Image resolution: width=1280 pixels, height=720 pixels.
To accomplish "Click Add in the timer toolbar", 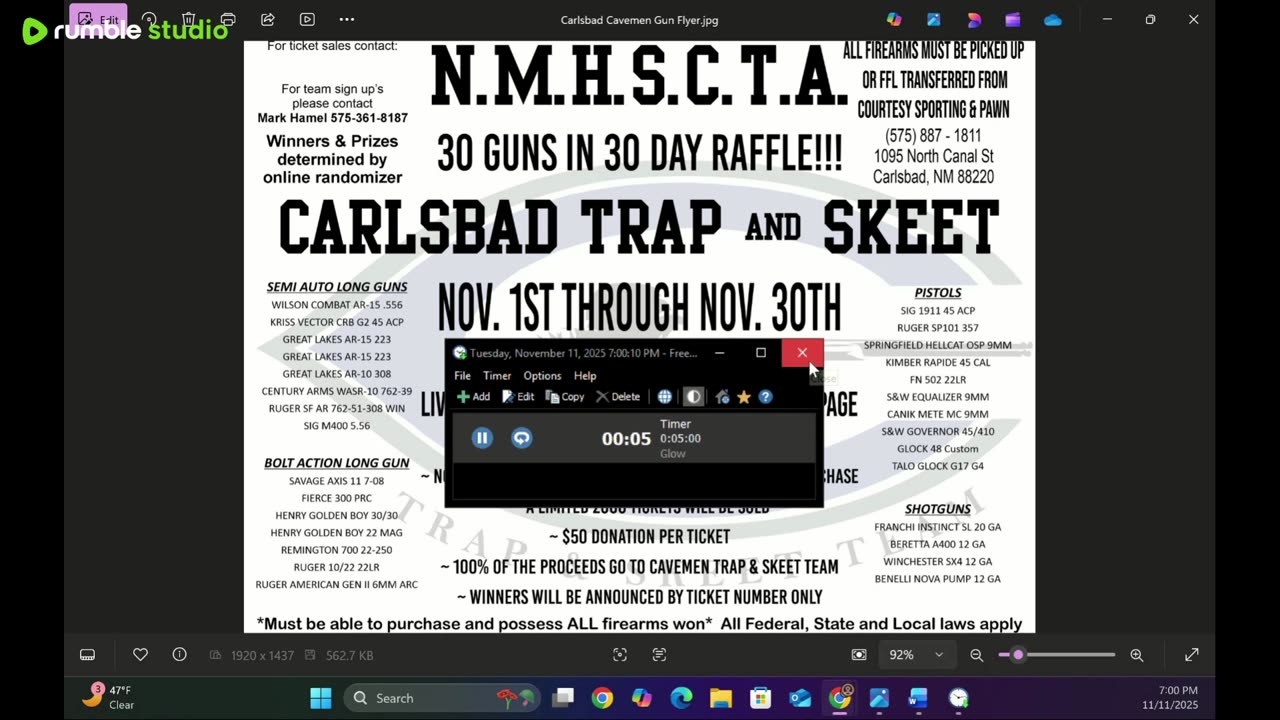I will click(474, 397).
